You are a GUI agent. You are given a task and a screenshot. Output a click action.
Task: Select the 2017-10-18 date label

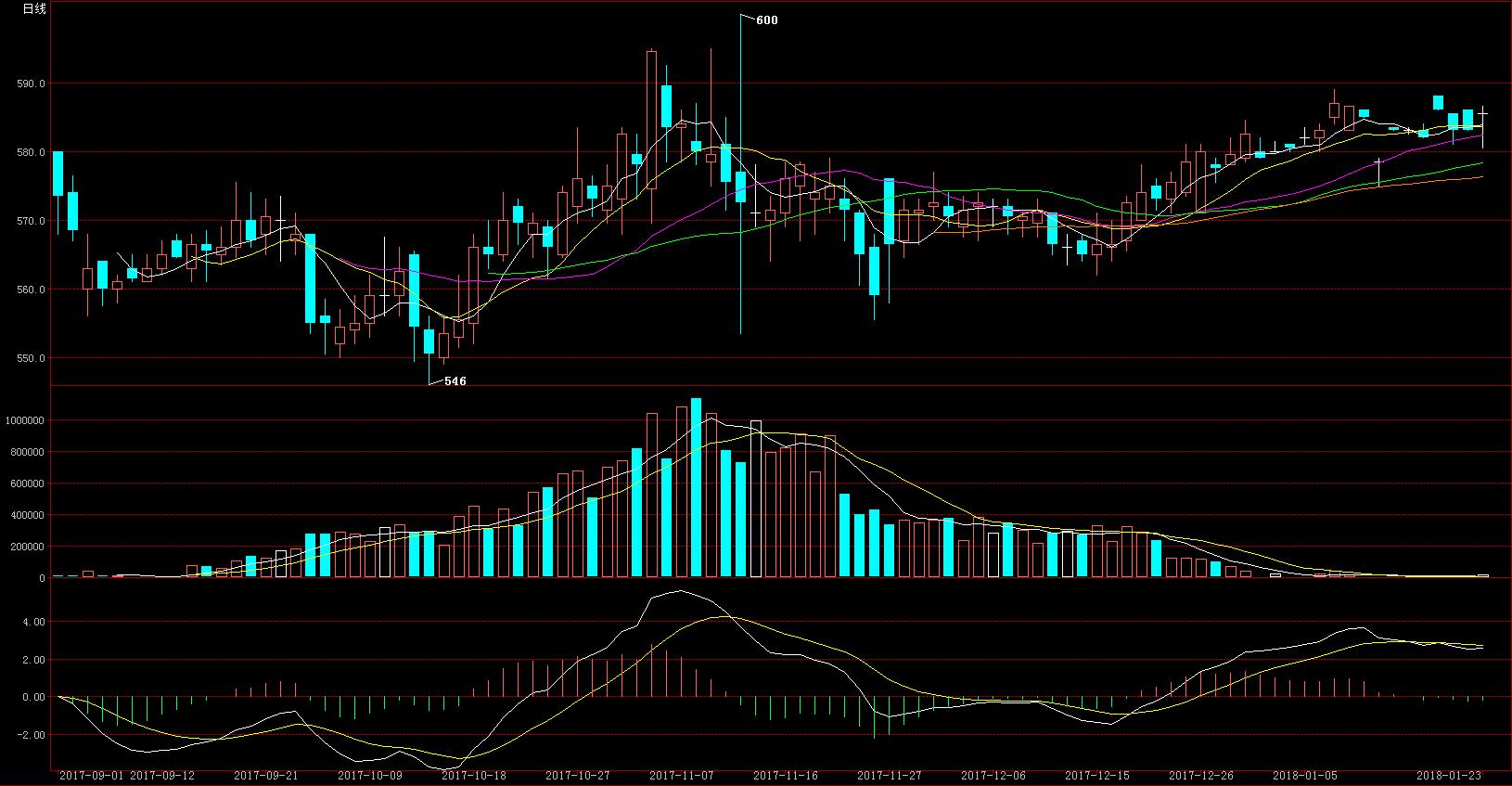point(474,775)
